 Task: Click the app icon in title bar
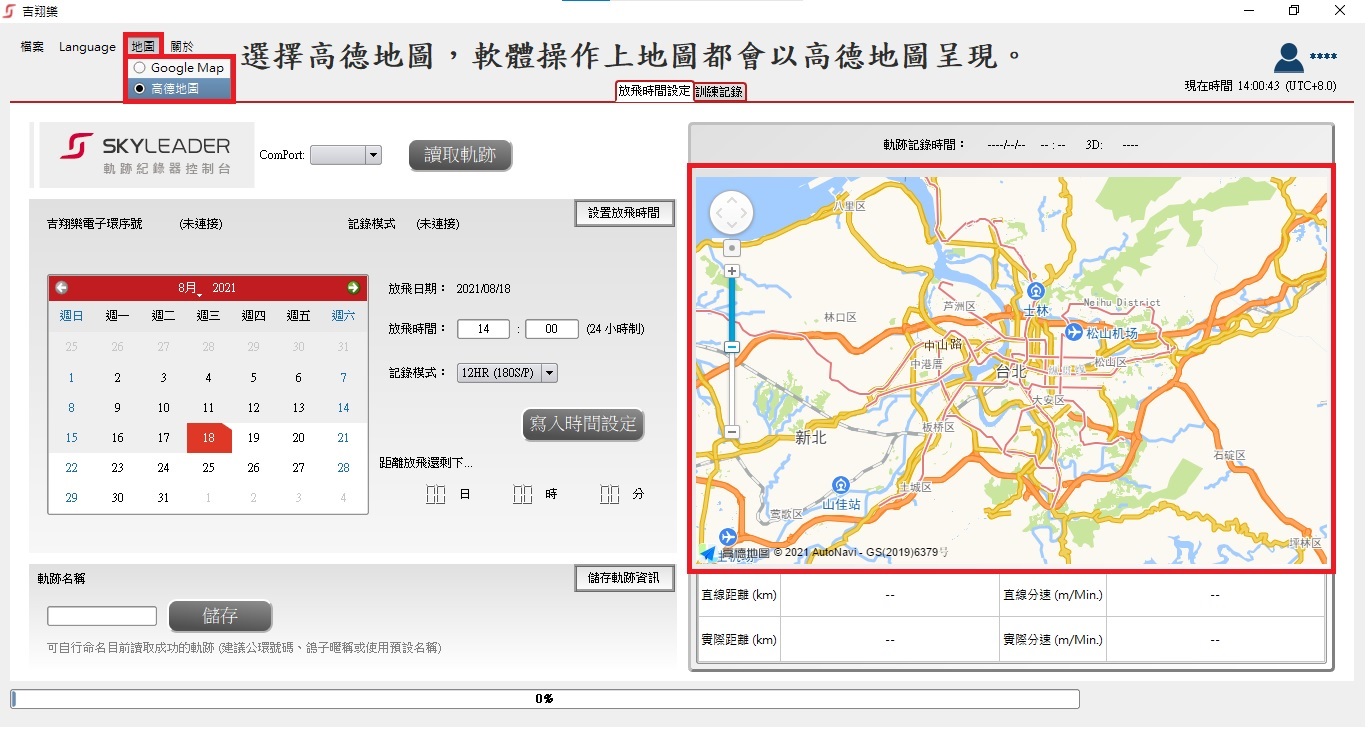10,11
